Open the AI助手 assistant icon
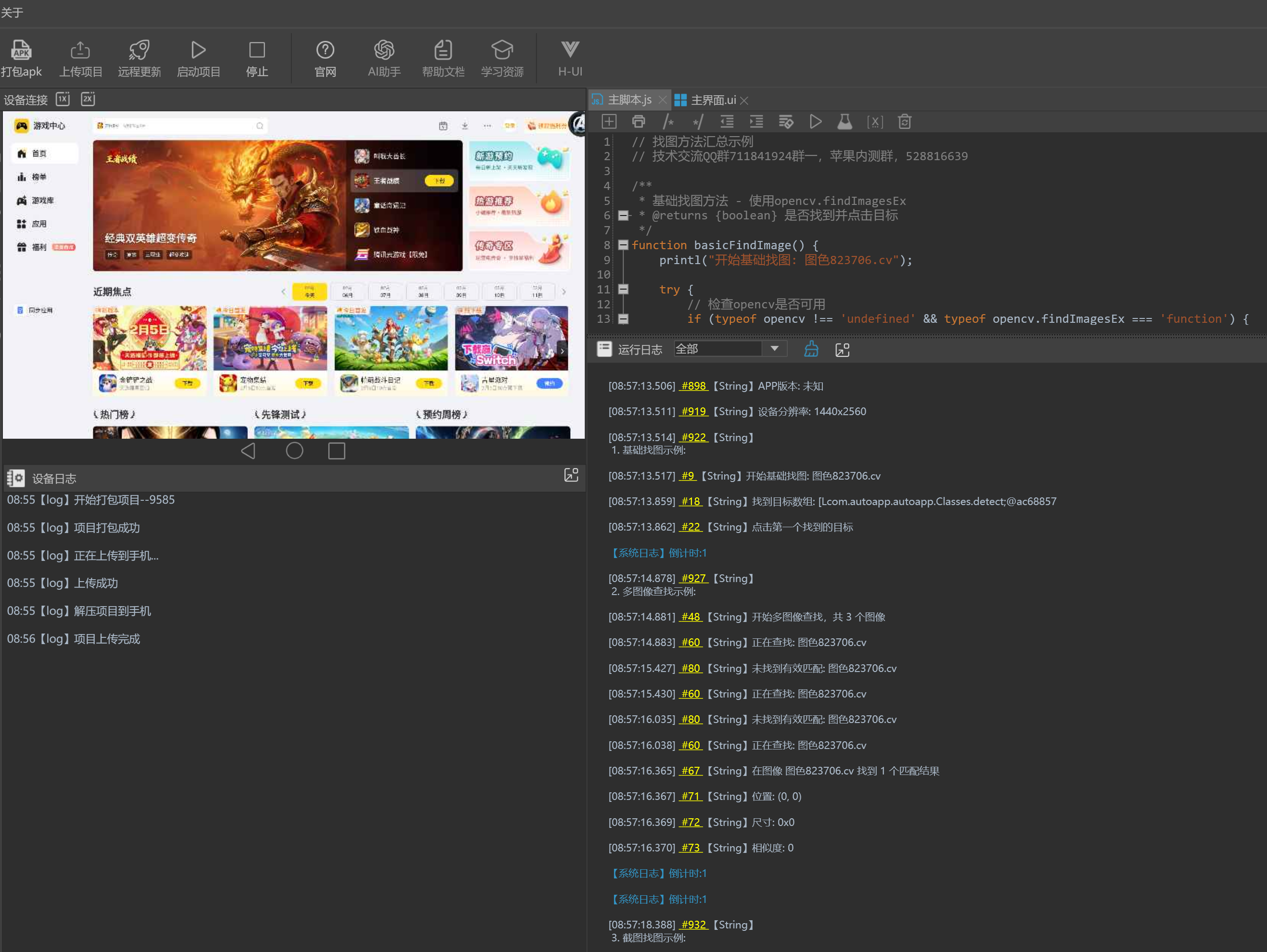The width and height of the screenshot is (1267, 952). (384, 51)
